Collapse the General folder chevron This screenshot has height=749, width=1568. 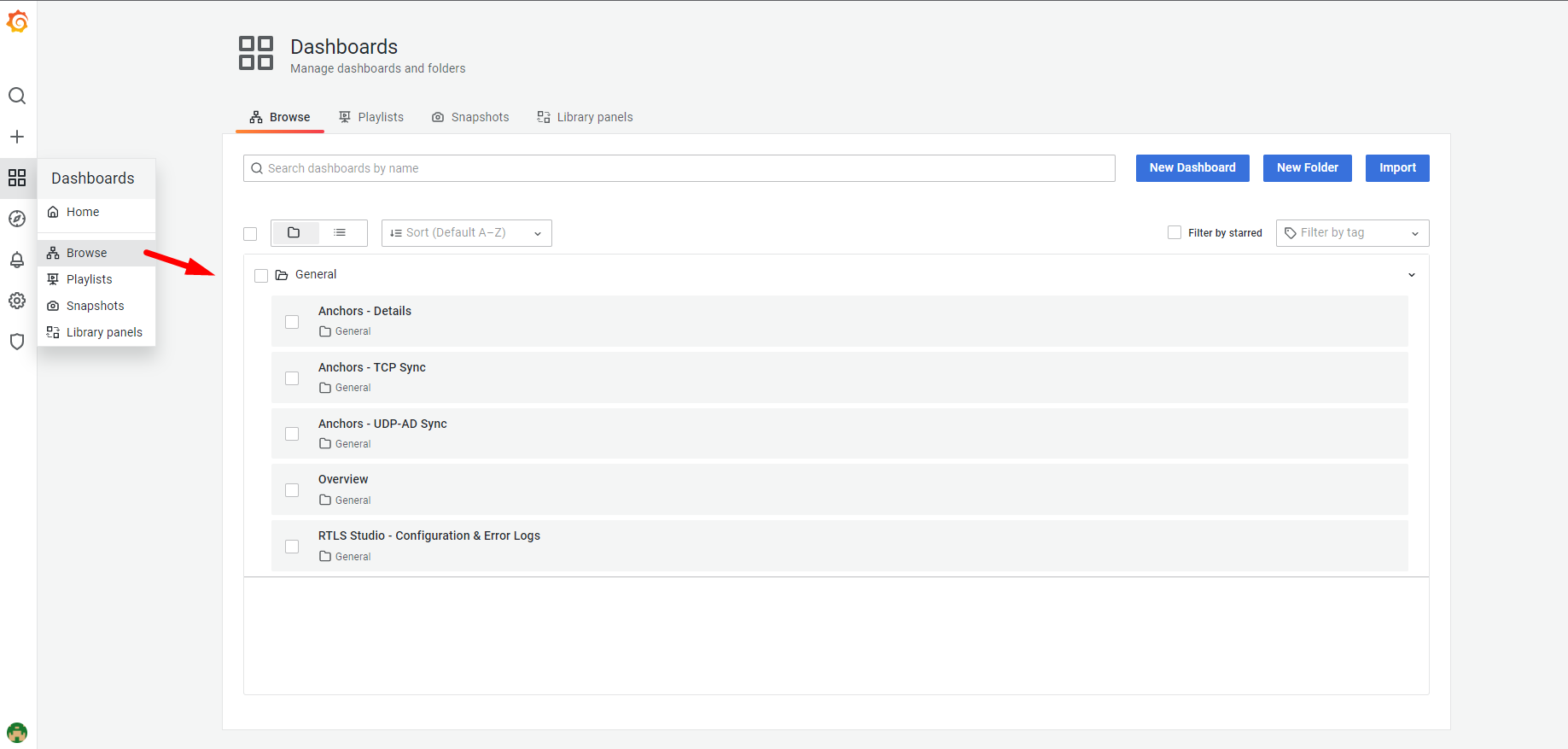pyautogui.click(x=1412, y=275)
